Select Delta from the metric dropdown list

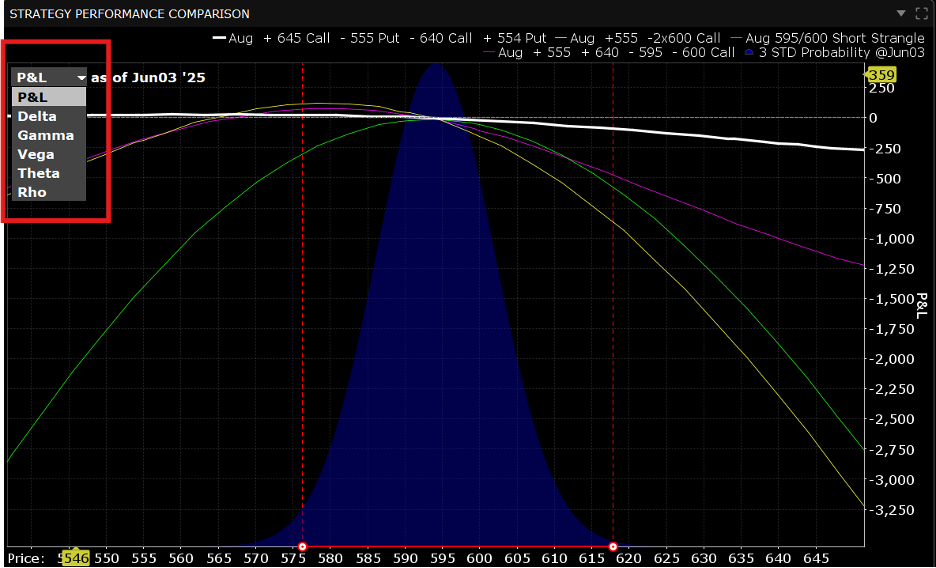click(x=49, y=116)
